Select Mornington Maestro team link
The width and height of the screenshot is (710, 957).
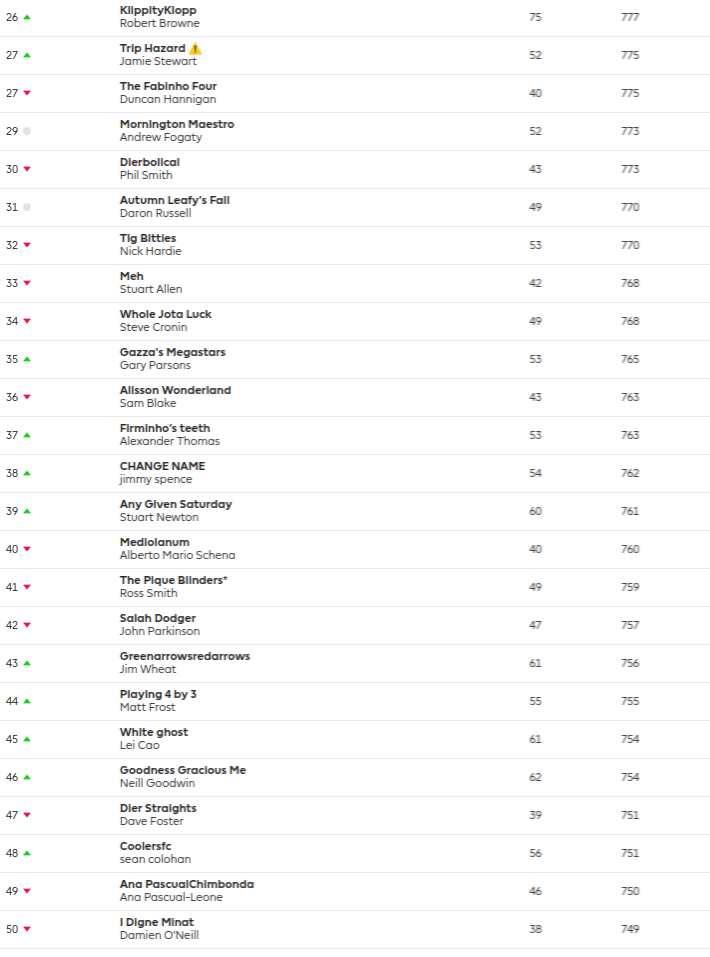coord(177,124)
